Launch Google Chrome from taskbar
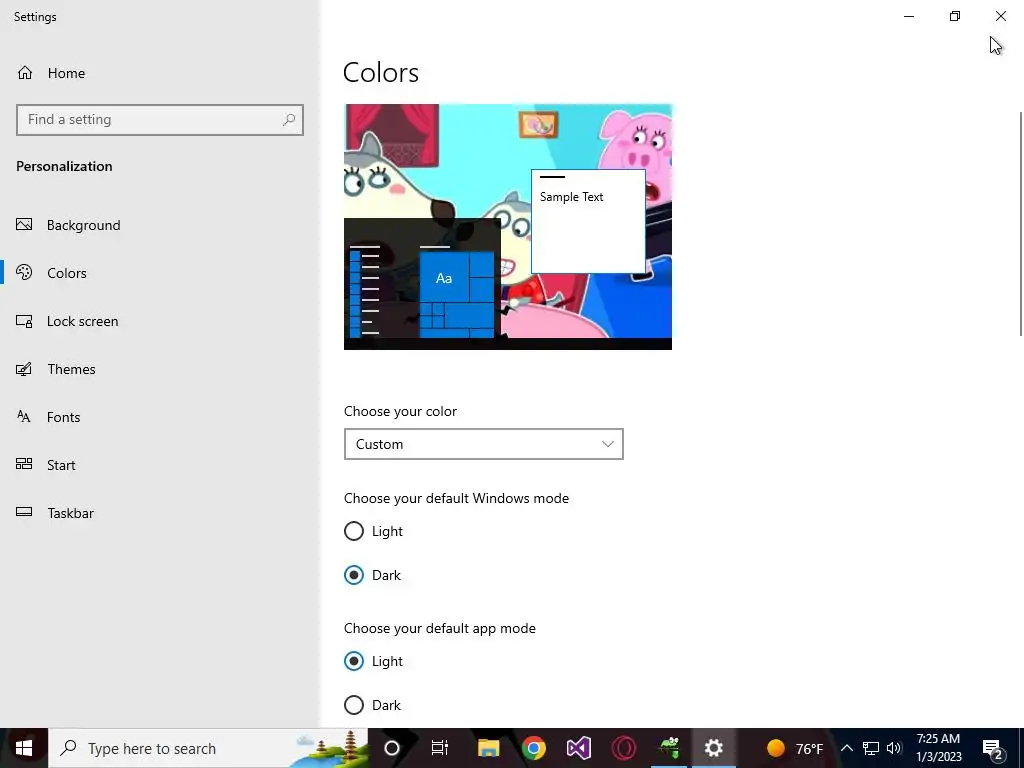Image resolution: width=1024 pixels, height=768 pixels. pyautogui.click(x=534, y=748)
